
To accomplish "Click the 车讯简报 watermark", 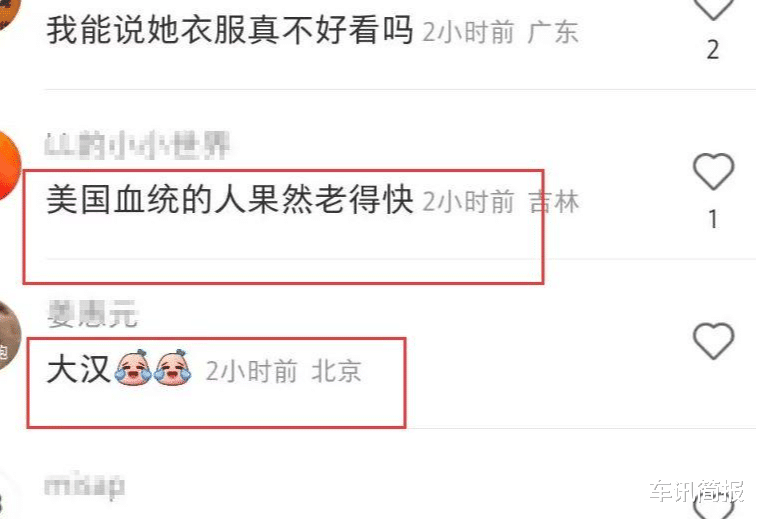I will point(698,491).
